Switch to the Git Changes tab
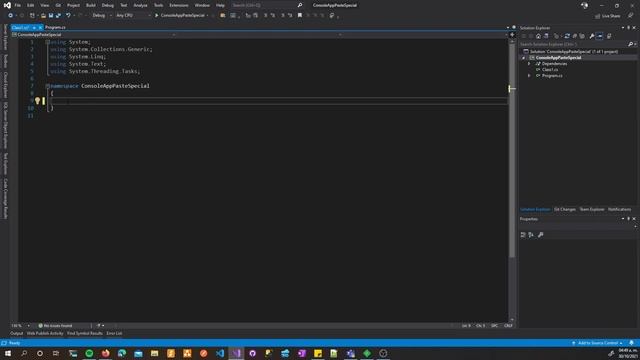This screenshot has width=640, height=360. 565,209
